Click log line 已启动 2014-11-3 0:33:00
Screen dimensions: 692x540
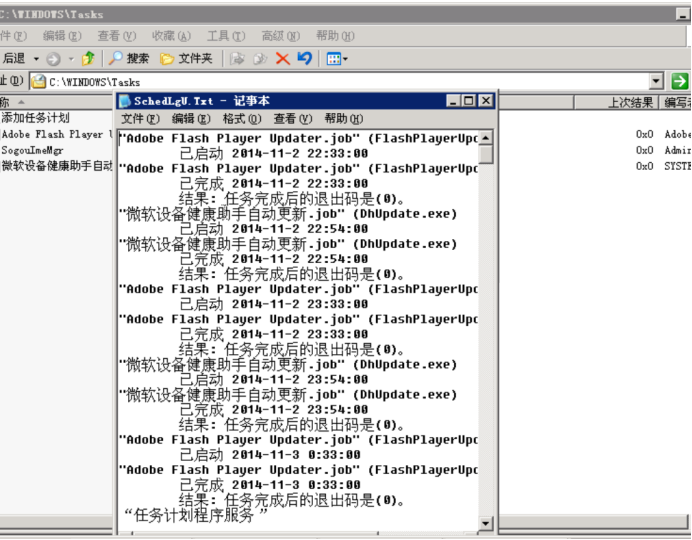(x=270, y=455)
